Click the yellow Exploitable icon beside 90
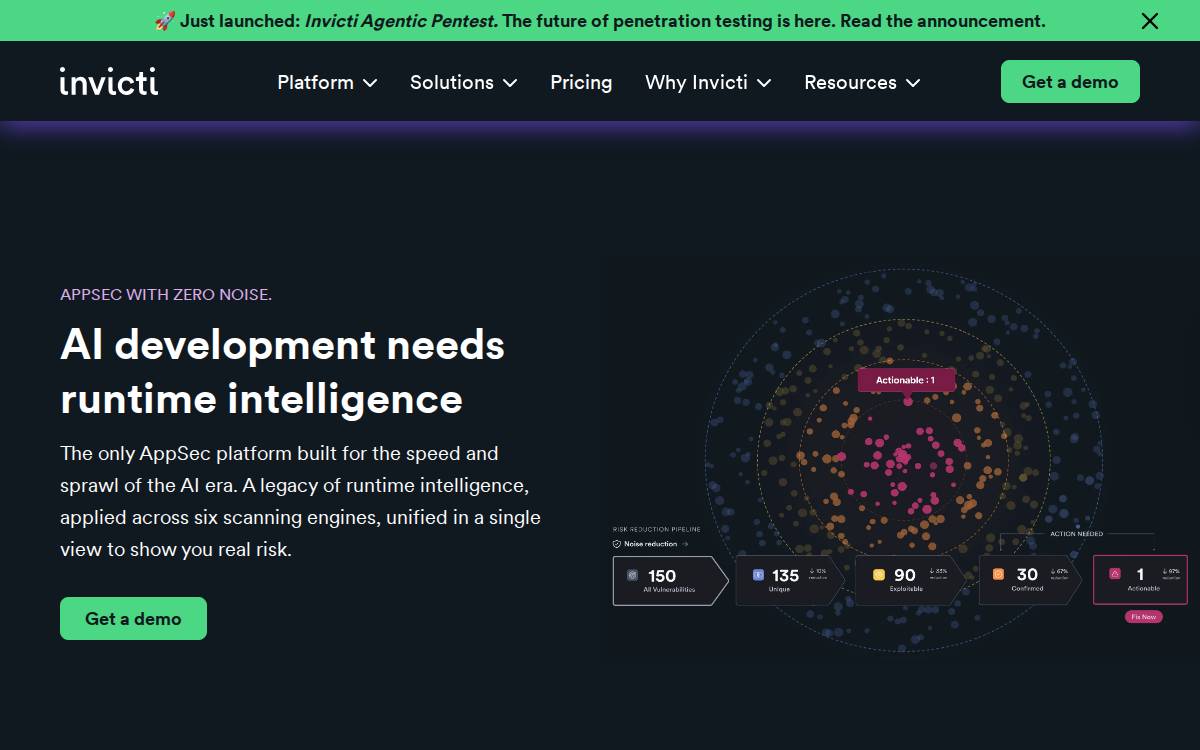The image size is (1200, 750). coord(878,575)
